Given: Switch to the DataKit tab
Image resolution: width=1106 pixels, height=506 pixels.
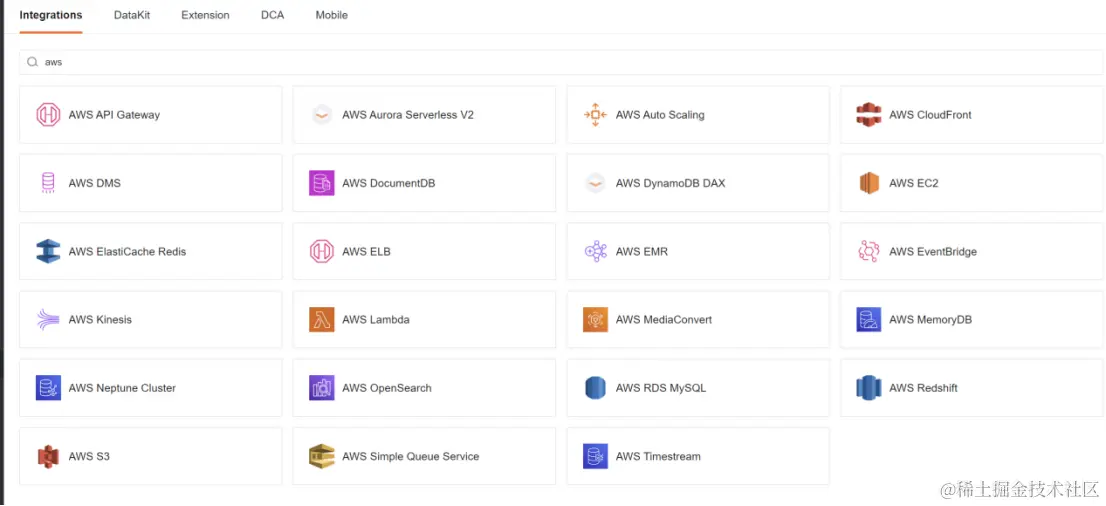Looking at the screenshot, I should tap(132, 15).
